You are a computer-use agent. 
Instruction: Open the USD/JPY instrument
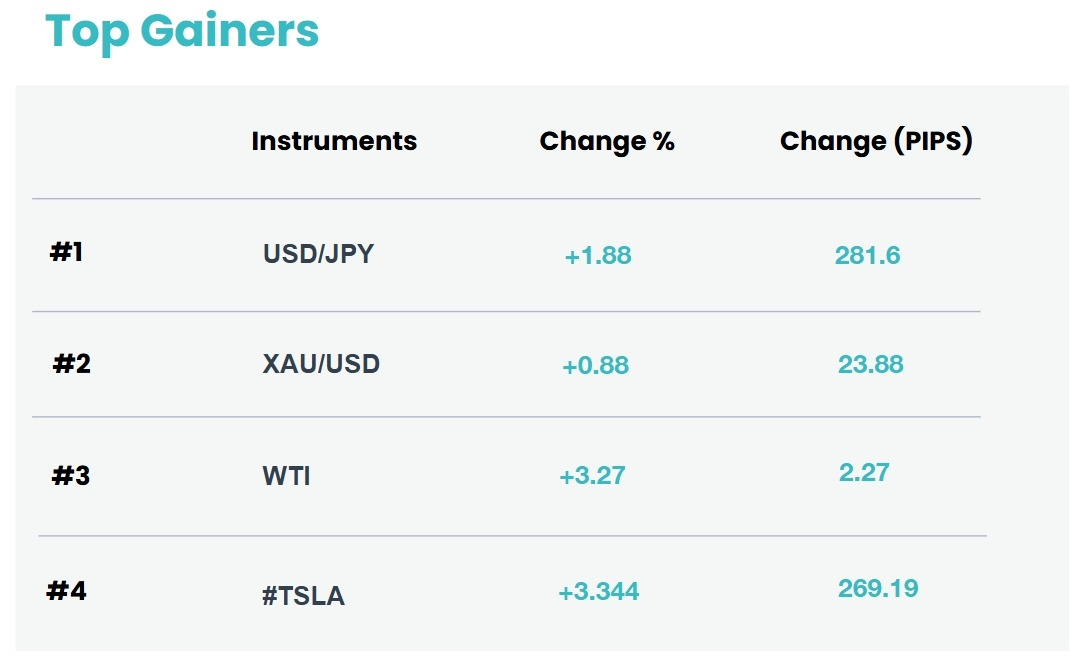coord(319,254)
